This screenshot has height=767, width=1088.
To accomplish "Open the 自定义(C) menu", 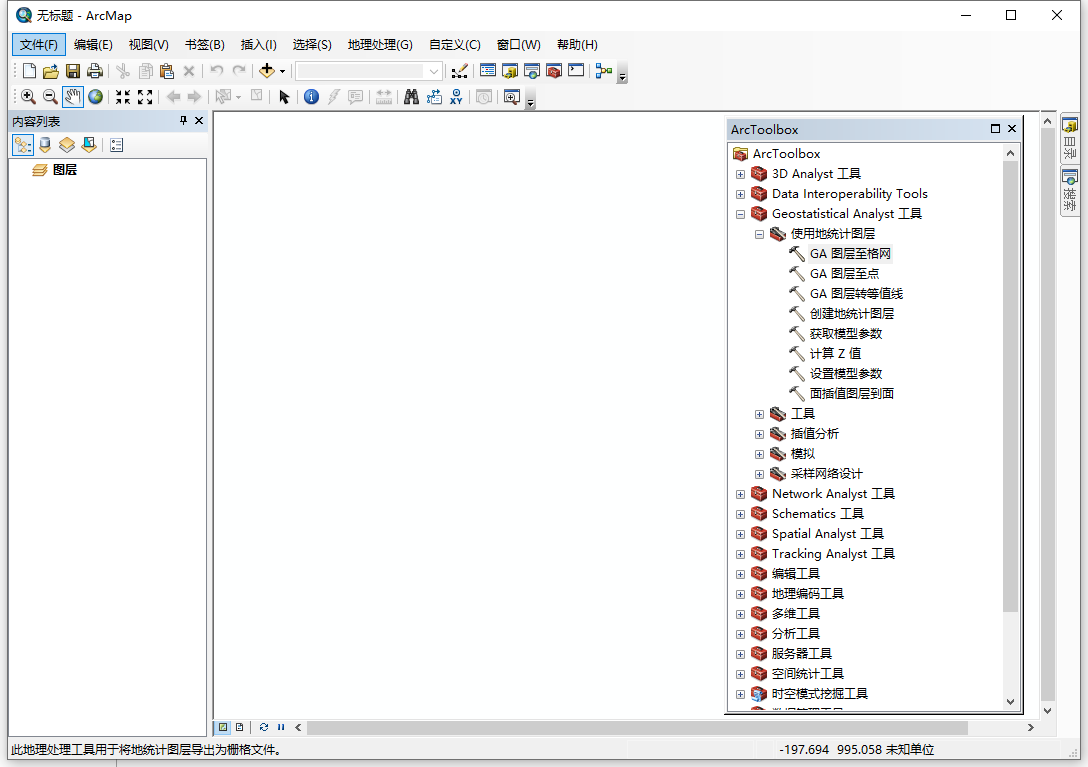I will (454, 44).
